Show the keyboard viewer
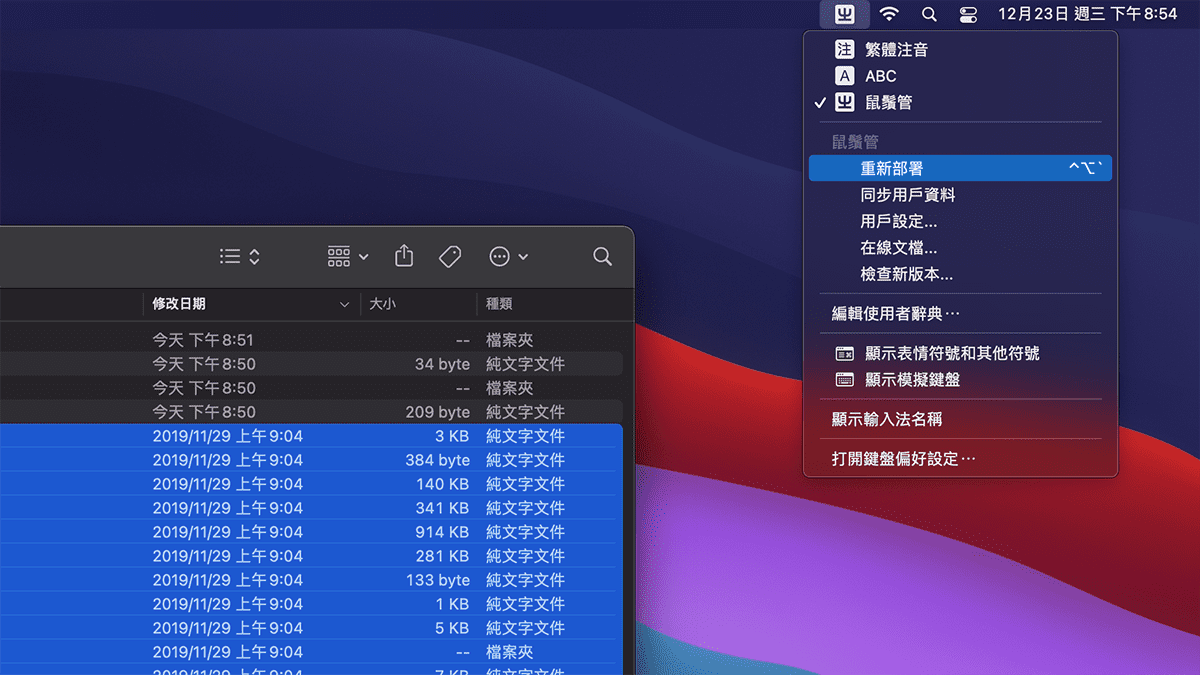The height and width of the screenshot is (675, 1200). pyautogui.click(x=911, y=380)
